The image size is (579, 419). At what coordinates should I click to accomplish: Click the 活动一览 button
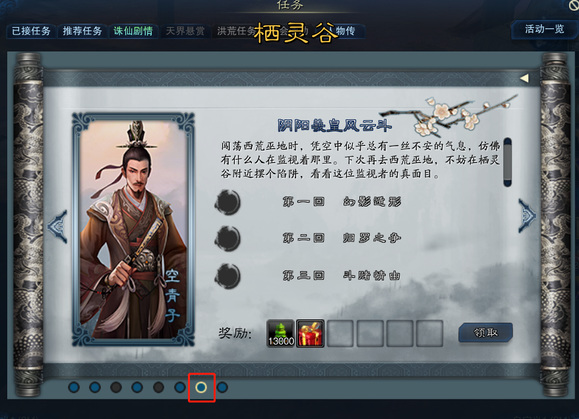click(544, 29)
